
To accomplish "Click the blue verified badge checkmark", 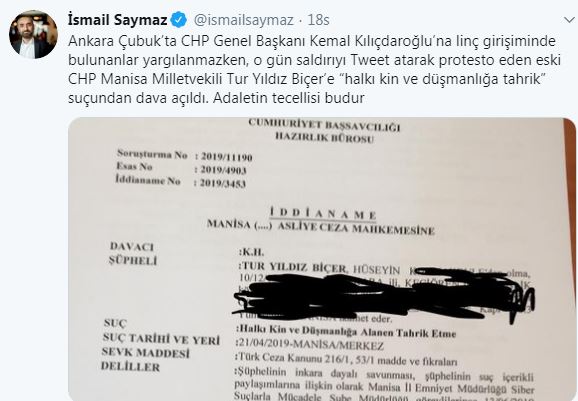I will pos(179,20).
